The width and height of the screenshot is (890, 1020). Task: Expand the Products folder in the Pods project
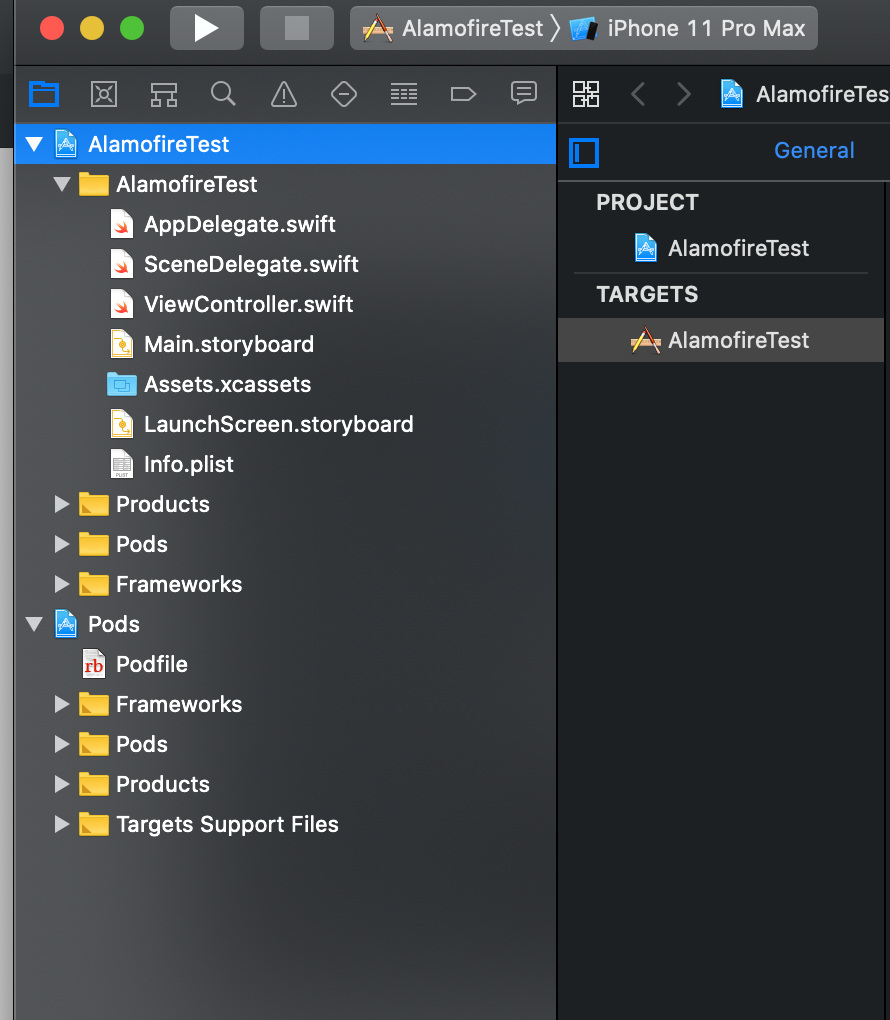pos(62,784)
